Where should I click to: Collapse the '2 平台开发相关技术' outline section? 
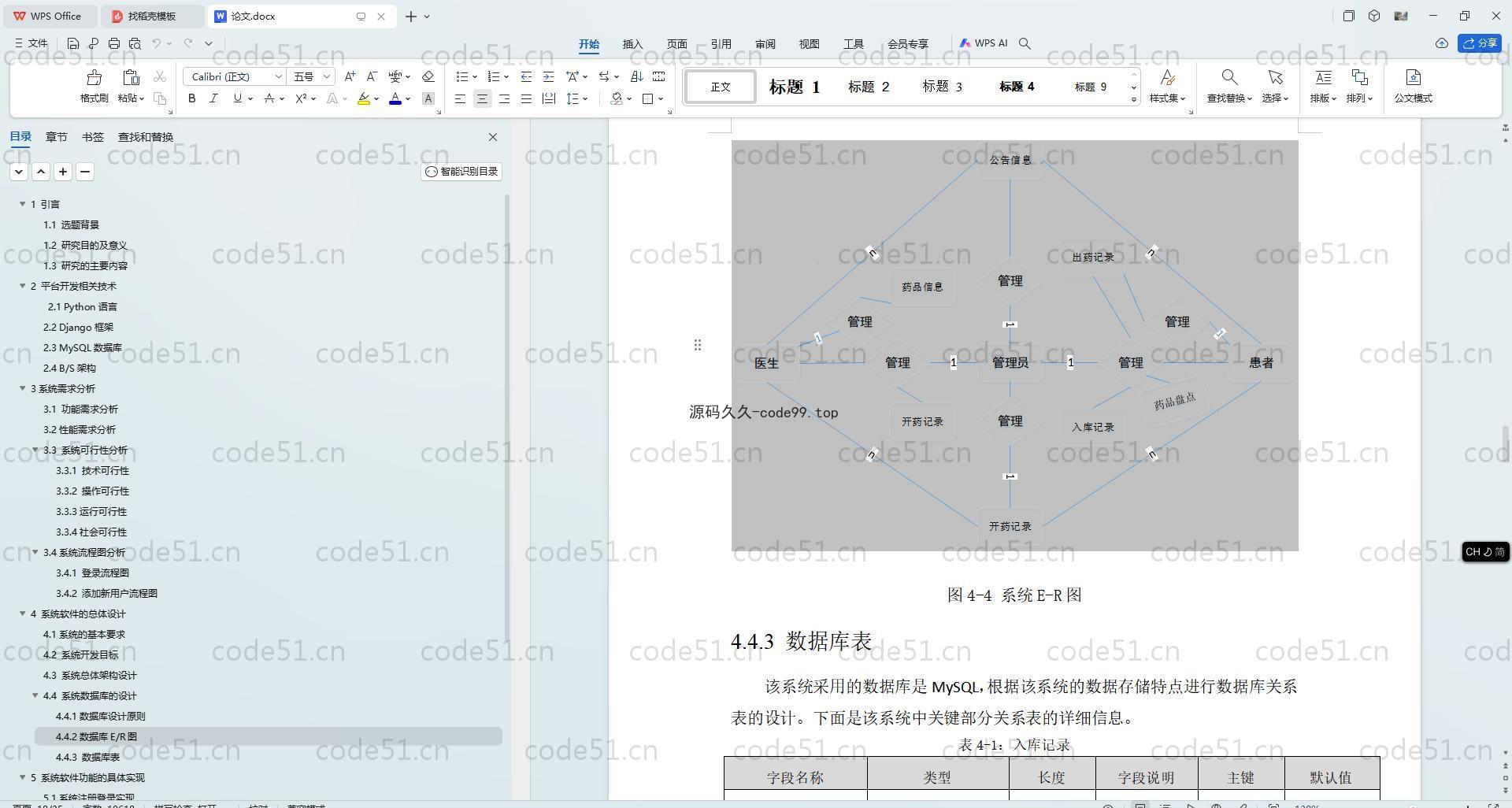[23, 286]
